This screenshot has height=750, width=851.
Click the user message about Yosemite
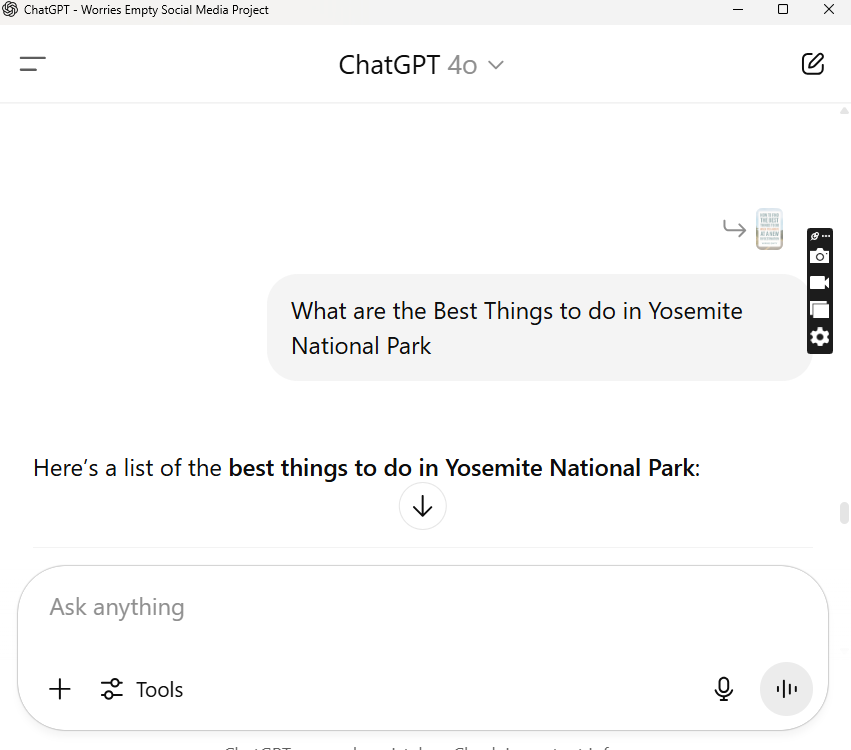click(539, 328)
